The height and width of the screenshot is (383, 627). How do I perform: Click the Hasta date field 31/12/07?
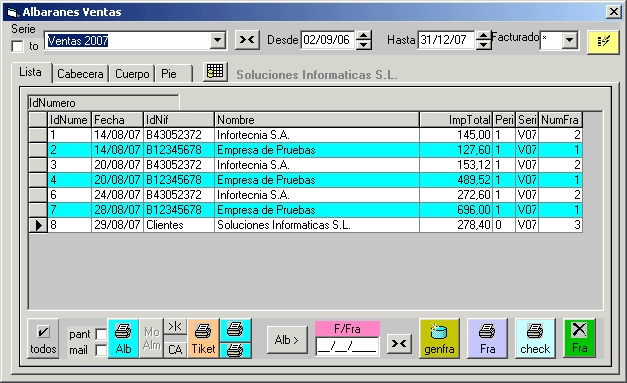click(446, 40)
